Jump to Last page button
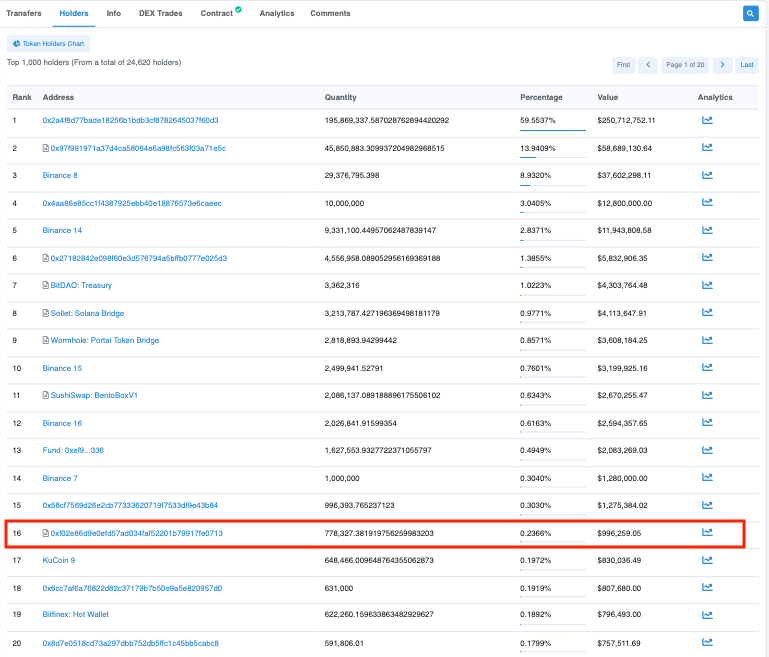 pyautogui.click(x=747, y=65)
